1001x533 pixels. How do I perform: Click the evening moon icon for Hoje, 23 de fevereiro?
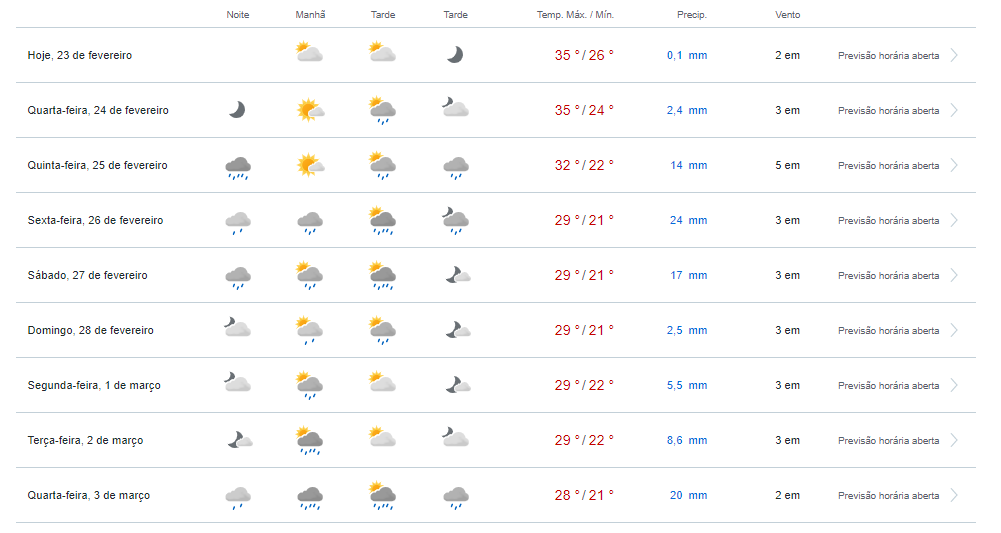(455, 55)
